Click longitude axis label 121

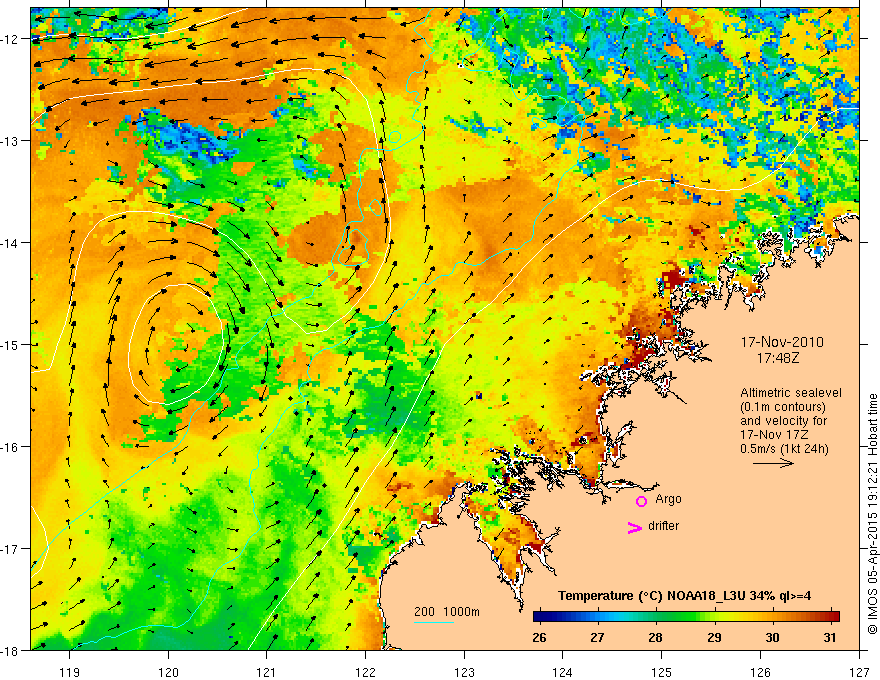(x=267, y=672)
